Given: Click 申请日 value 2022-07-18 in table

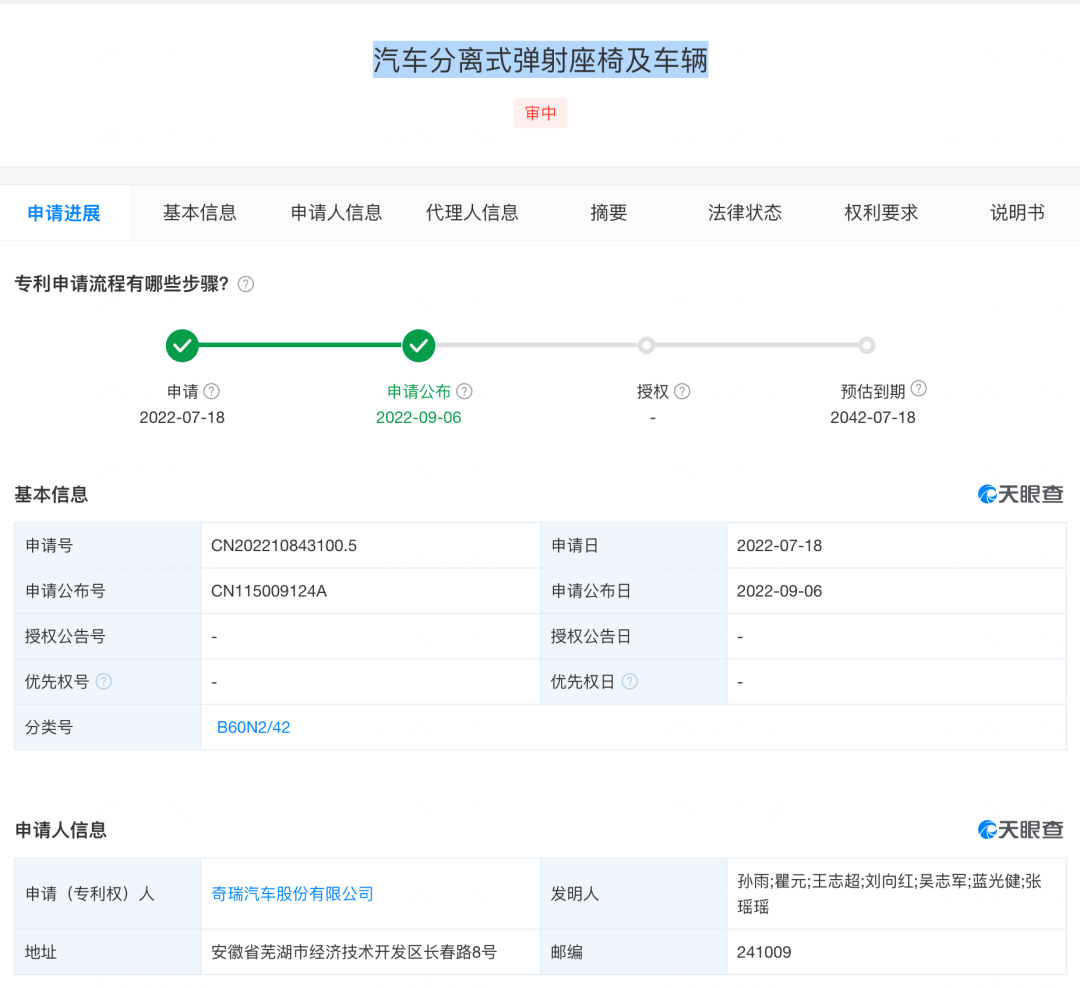Looking at the screenshot, I should [780, 546].
